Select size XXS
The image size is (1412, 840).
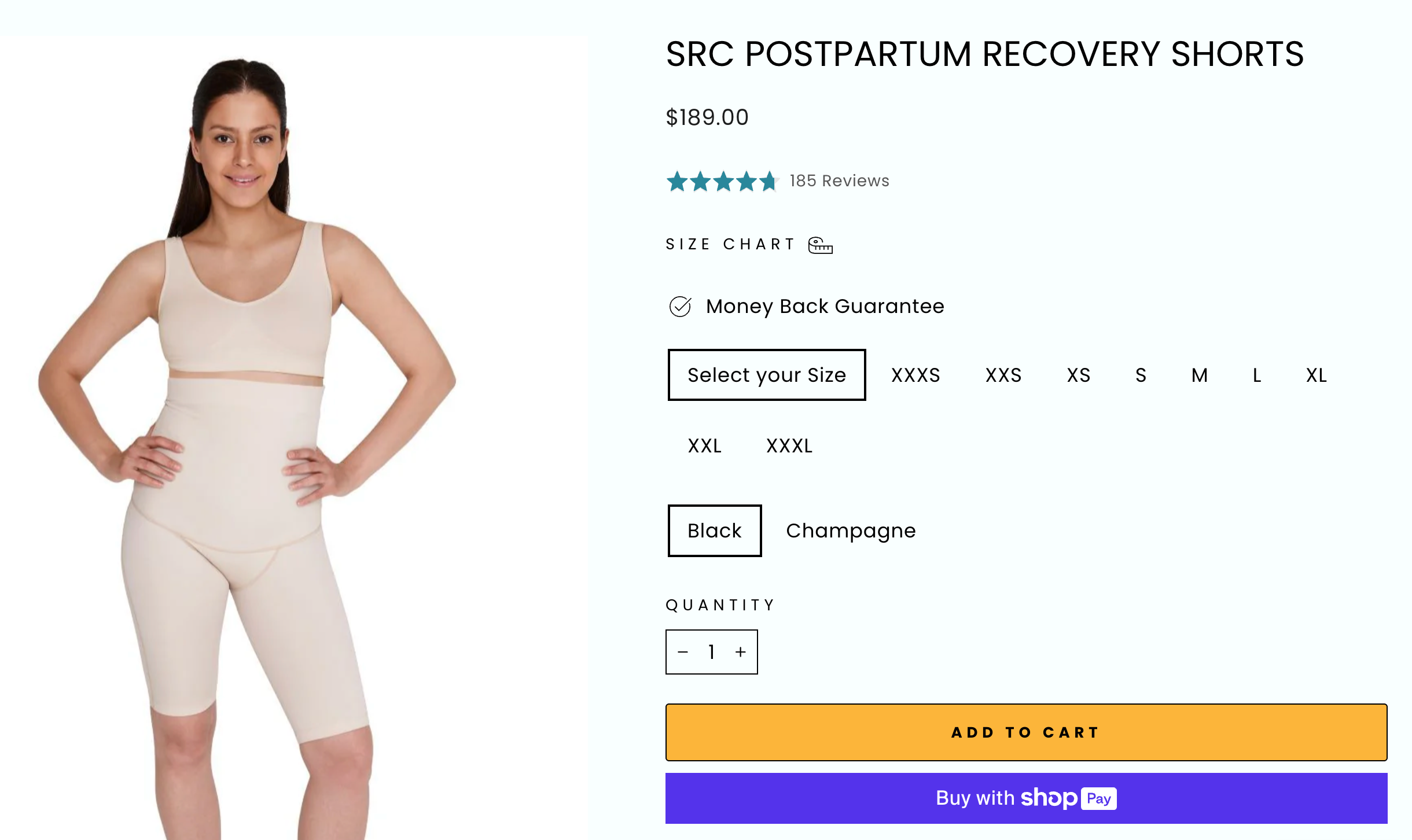point(1003,375)
